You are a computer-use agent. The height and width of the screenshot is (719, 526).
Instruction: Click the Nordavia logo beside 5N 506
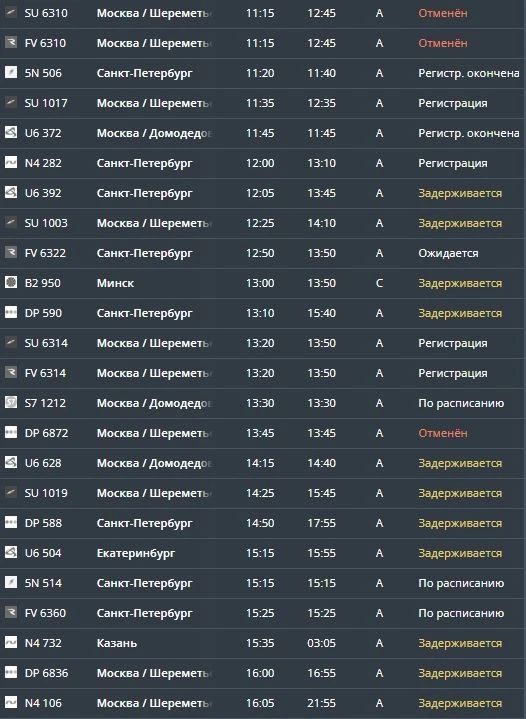pyautogui.click(x=11, y=72)
